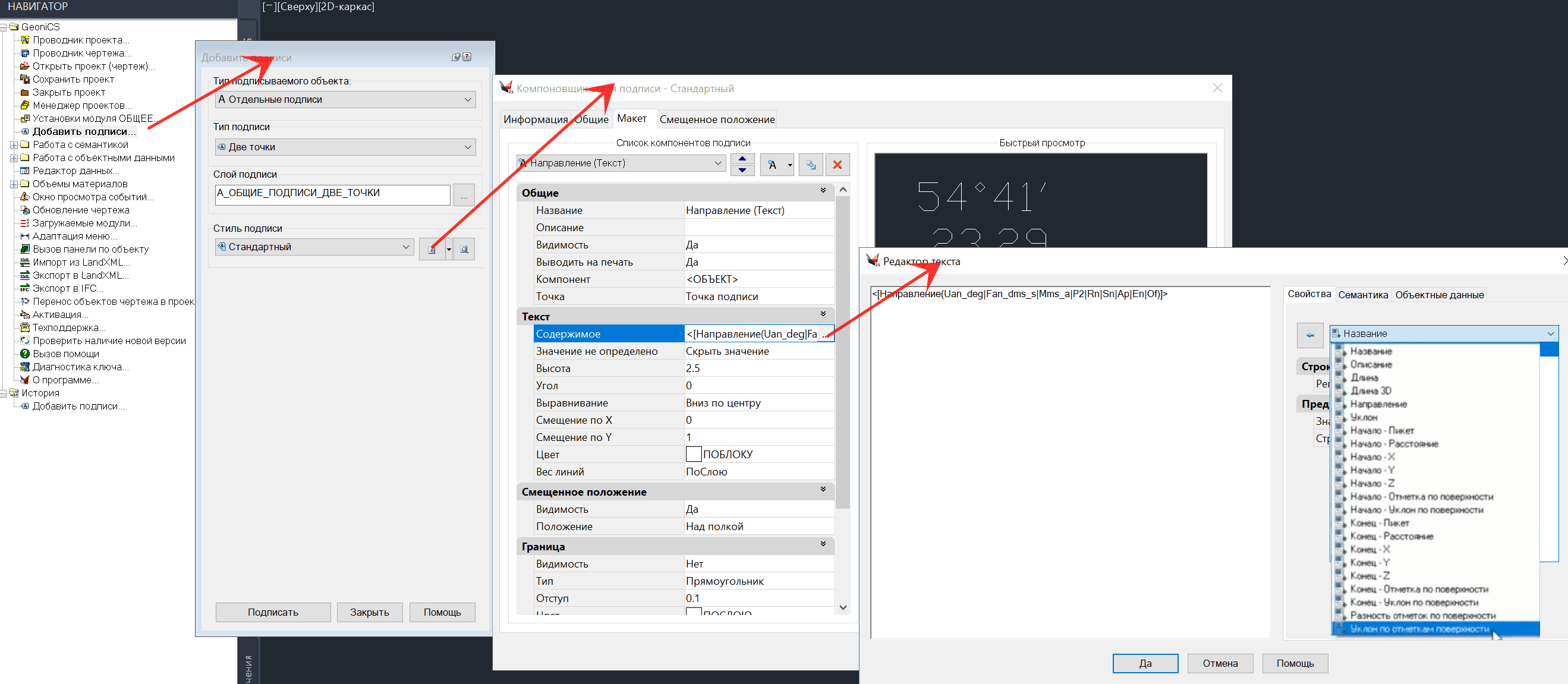This screenshot has width=1568, height=684.
Task: Move component down with arrow button
Action: [x=742, y=171]
